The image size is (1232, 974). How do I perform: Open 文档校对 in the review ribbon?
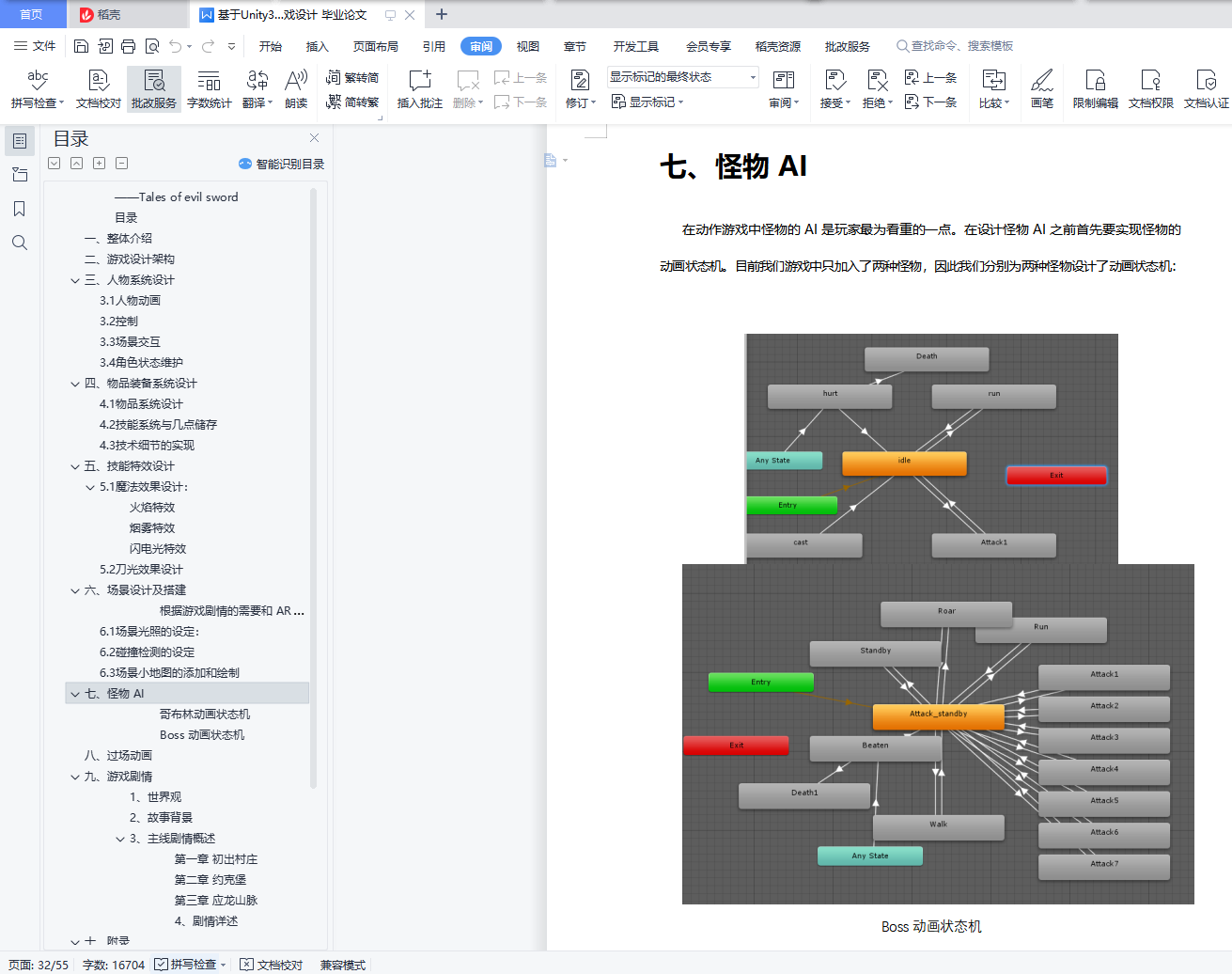click(99, 89)
